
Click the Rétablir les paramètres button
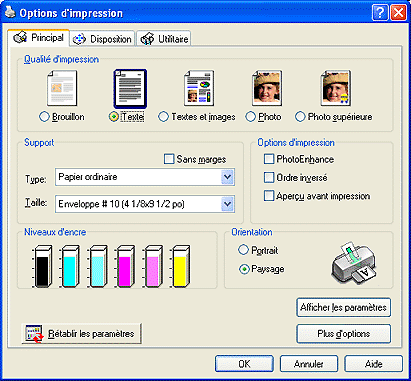click(82, 333)
